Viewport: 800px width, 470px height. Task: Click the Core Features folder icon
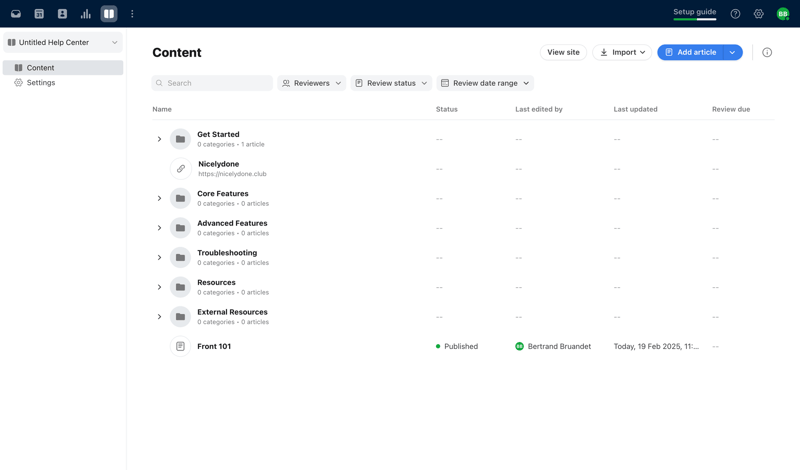(180, 198)
